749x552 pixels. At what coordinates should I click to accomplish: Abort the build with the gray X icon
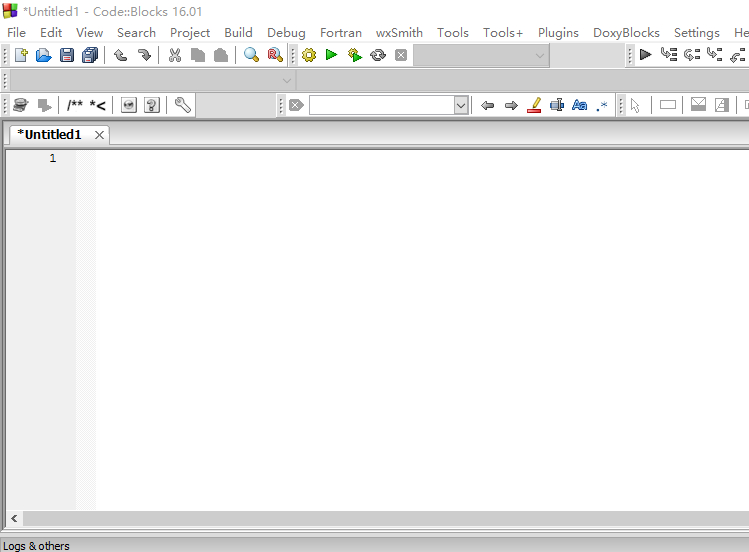[x=401, y=55]
